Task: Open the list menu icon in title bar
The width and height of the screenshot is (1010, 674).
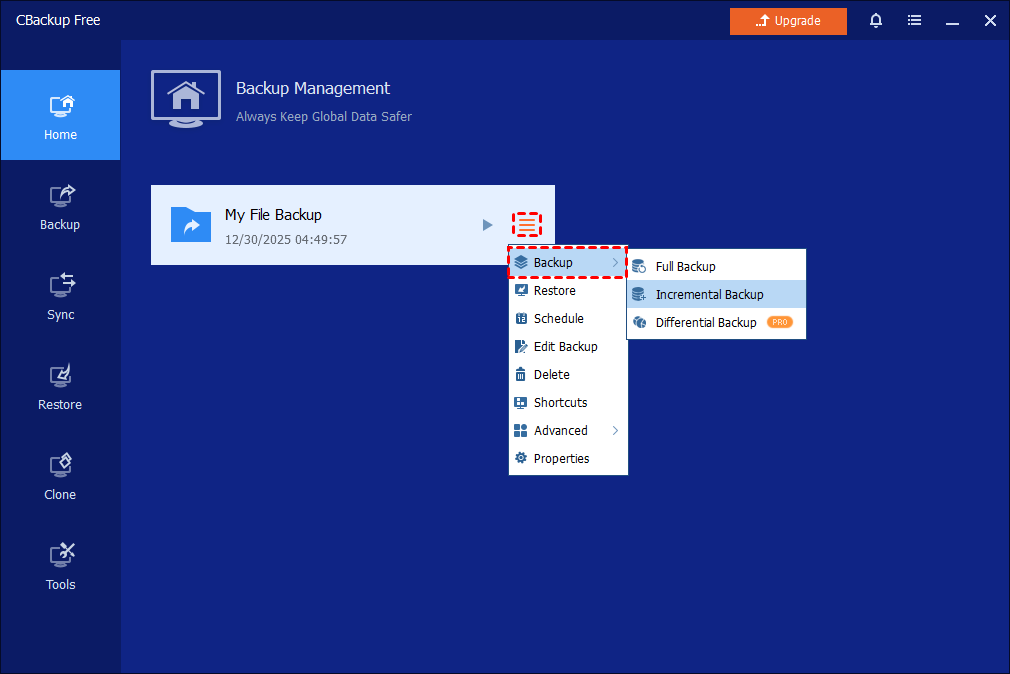Action: pyautogui.click(x=914, y=21)
